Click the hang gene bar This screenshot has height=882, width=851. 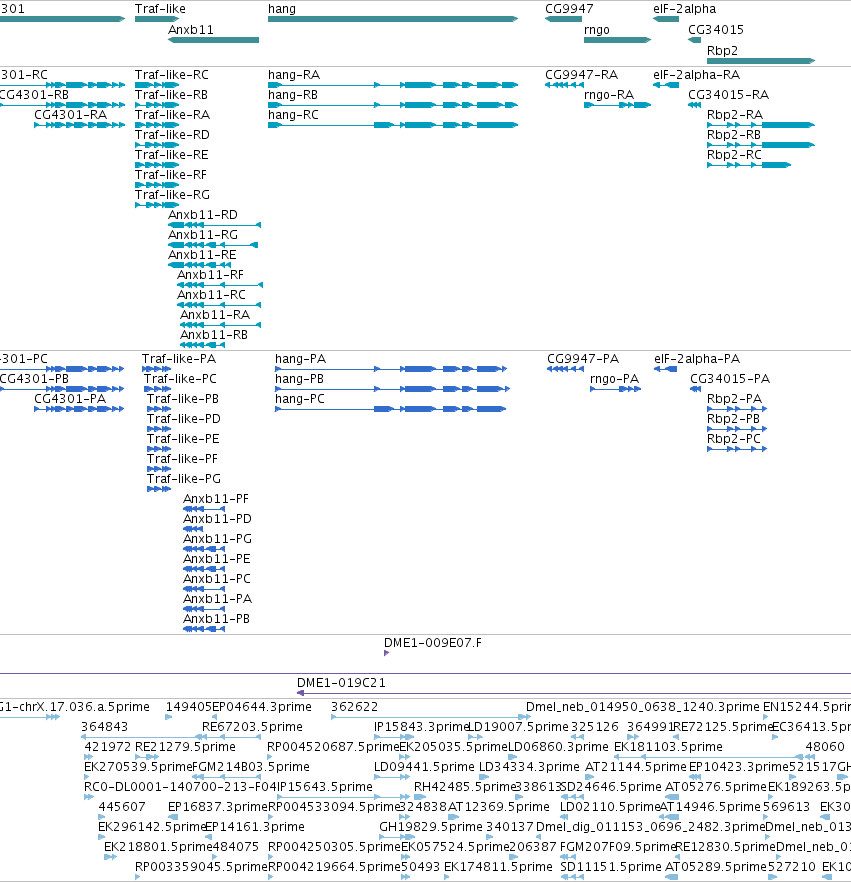(393, 19)
